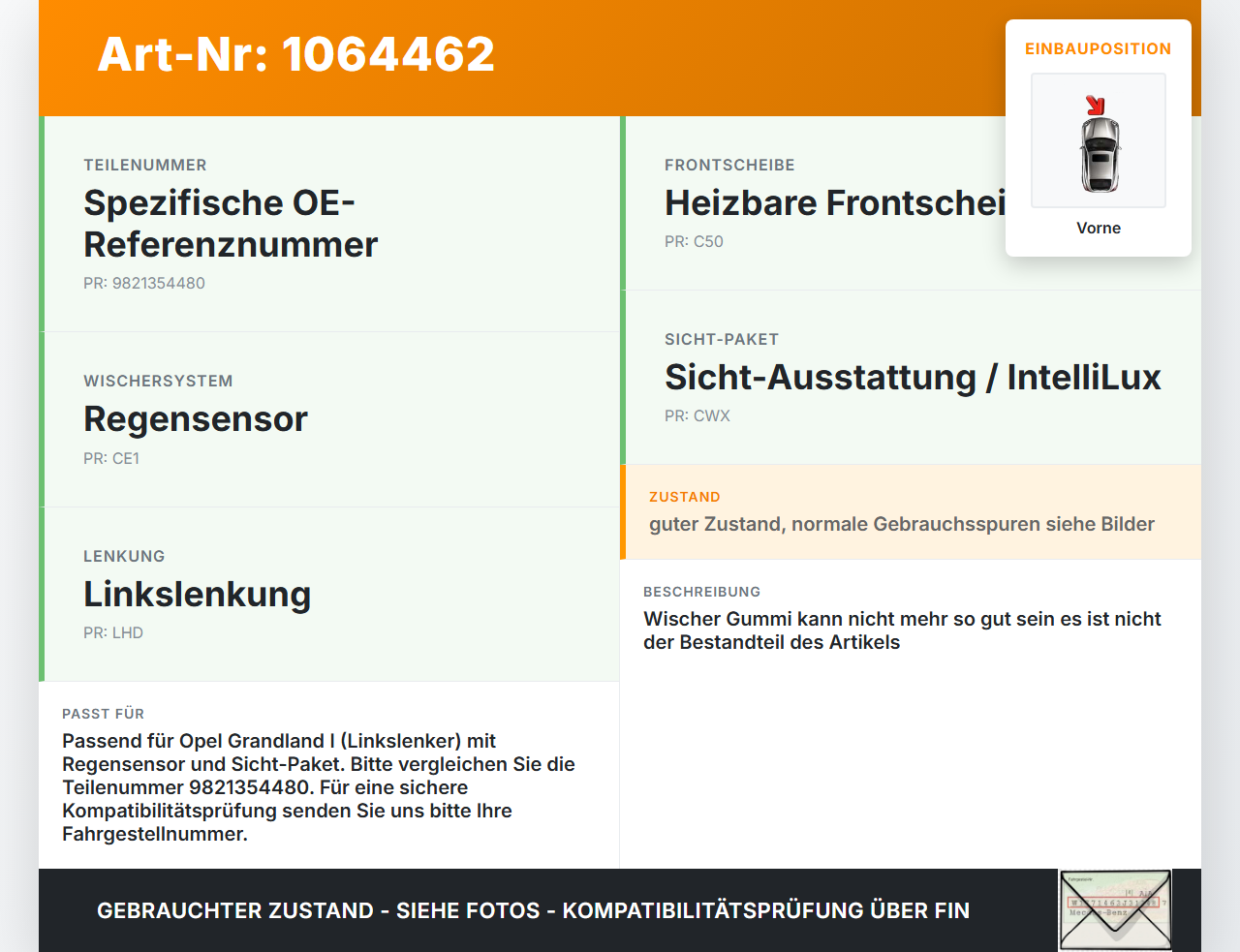Click the BESCHREIBUNG label
1240x952 pixels.
tap(702, 592)
